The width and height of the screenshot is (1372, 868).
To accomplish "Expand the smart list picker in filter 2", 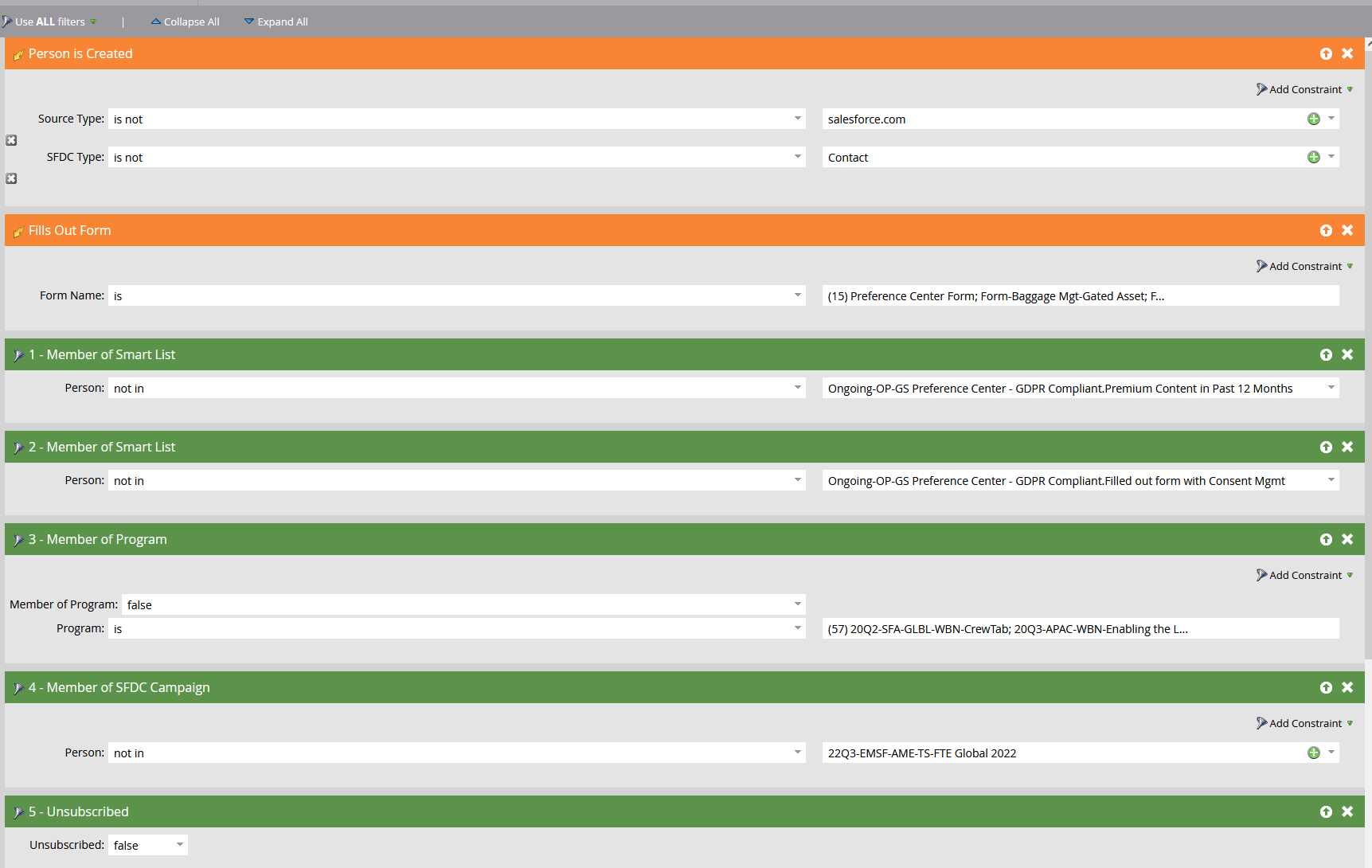I will tap(1331, 480).
